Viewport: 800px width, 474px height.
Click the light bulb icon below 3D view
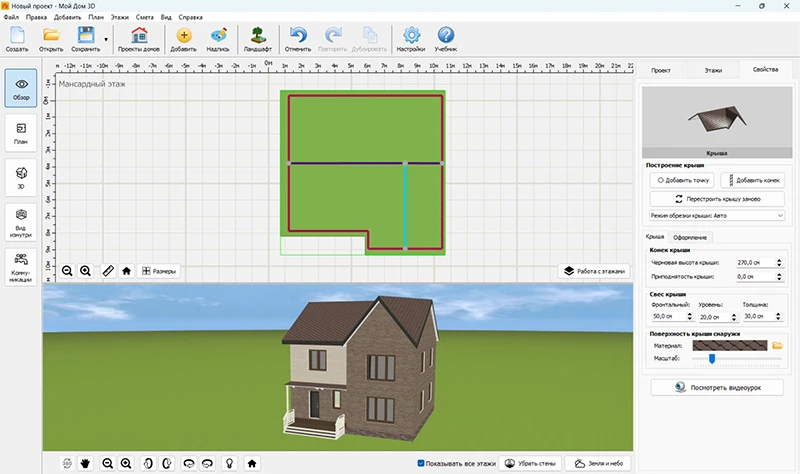pyautogui.click(x=229, y=463)
